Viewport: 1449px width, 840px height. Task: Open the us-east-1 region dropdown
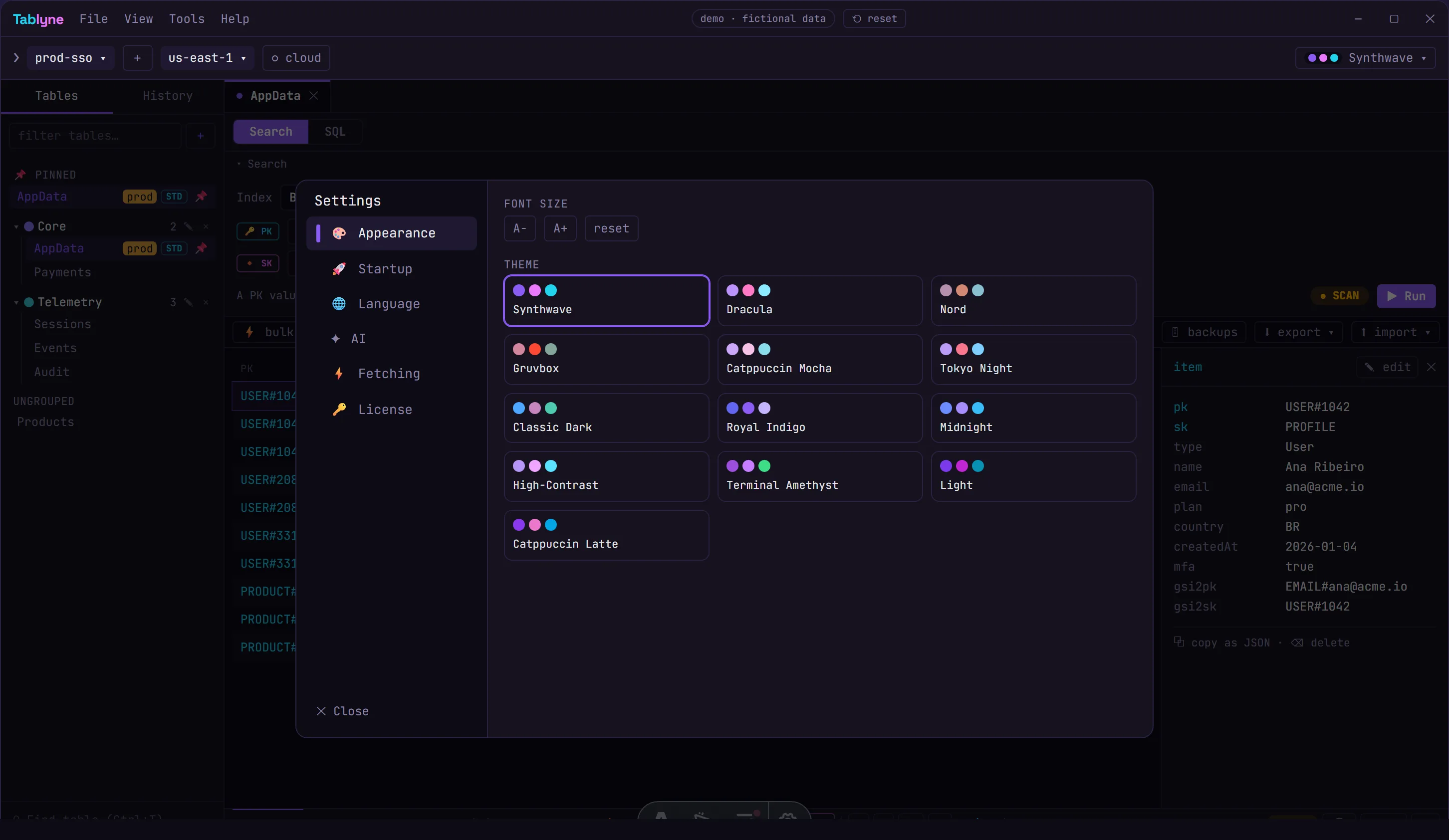207,58
